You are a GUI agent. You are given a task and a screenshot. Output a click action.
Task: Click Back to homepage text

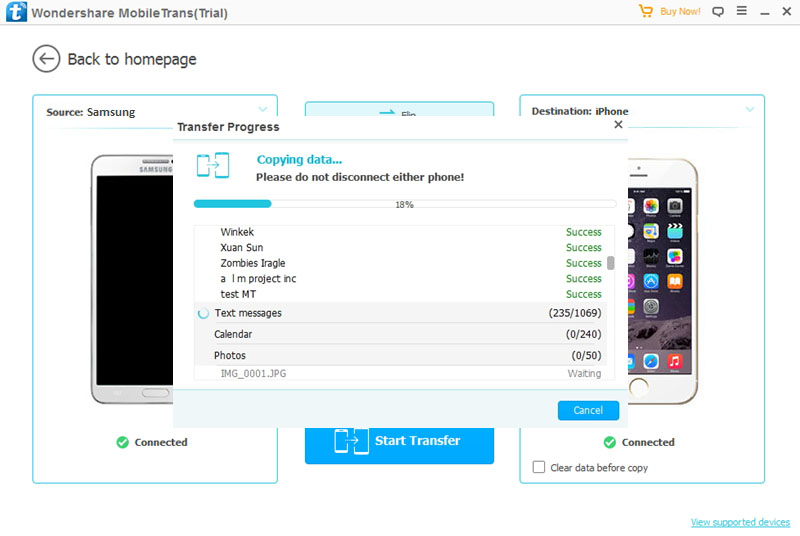coord(132,59)
